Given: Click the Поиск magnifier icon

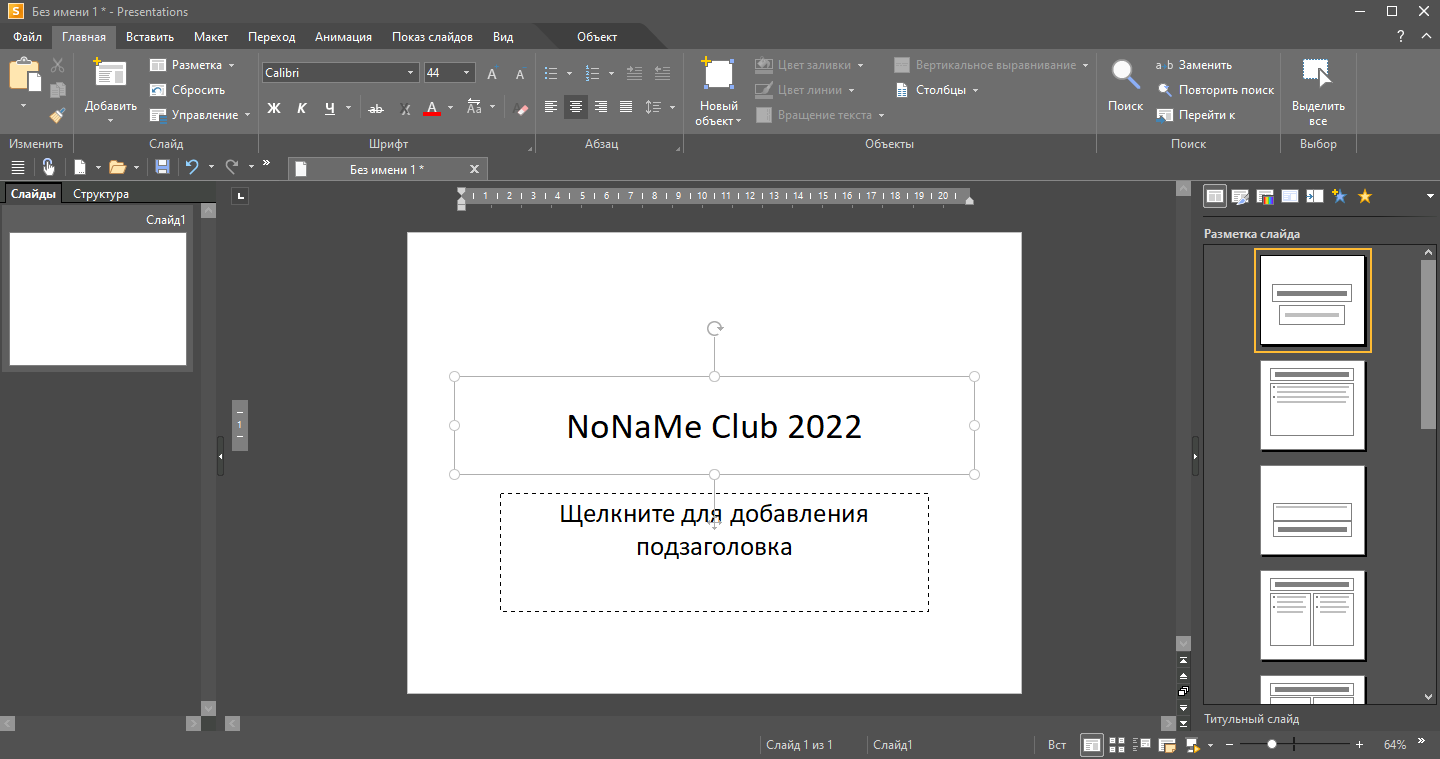Looking at the screenshot, I should point(1125,75).
